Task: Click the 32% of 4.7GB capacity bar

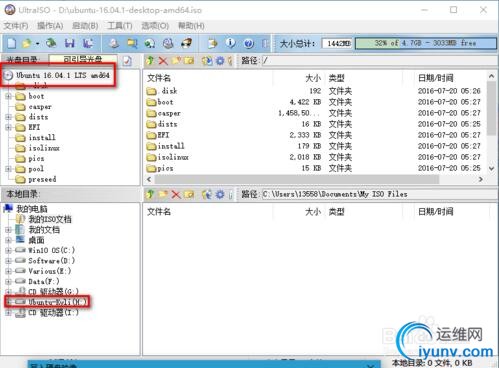Action: [426, 43]
